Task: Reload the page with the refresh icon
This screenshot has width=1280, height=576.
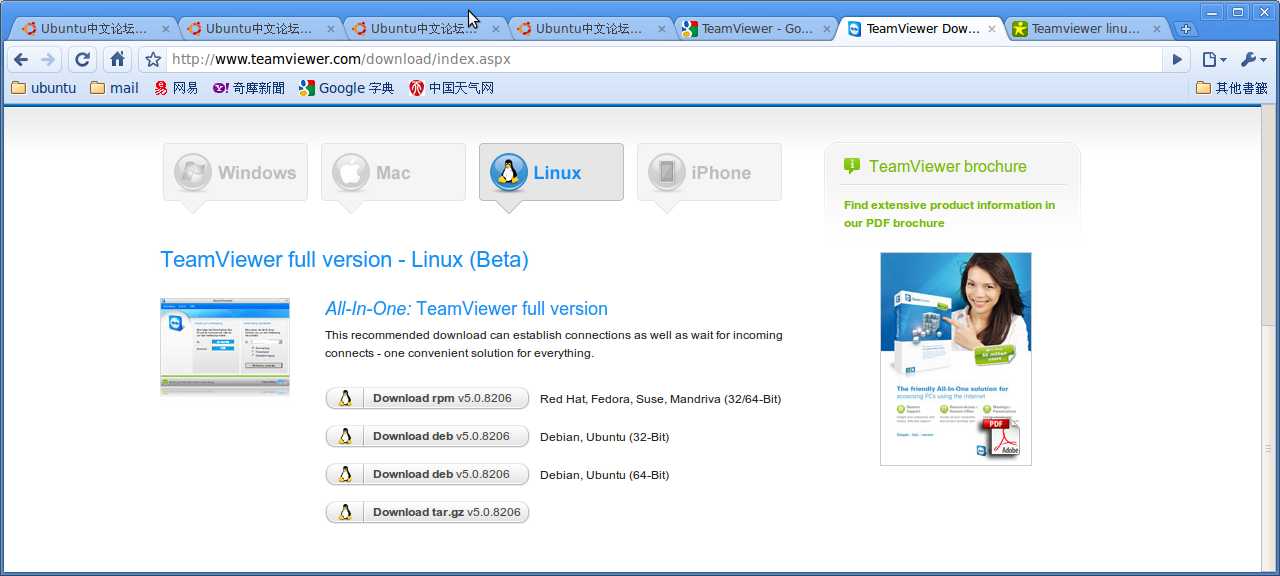Action: tap(83, 59)
